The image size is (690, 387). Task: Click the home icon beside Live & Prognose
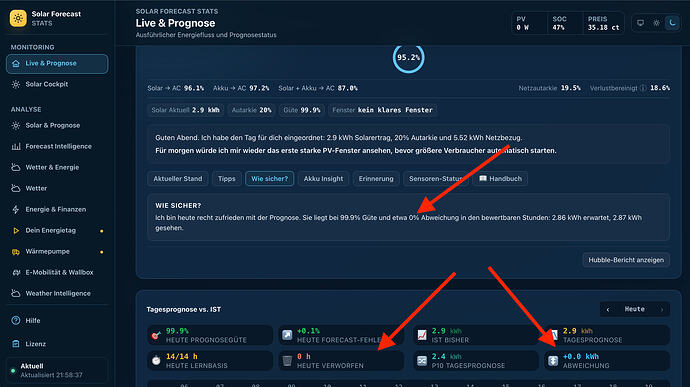[16, 63]
